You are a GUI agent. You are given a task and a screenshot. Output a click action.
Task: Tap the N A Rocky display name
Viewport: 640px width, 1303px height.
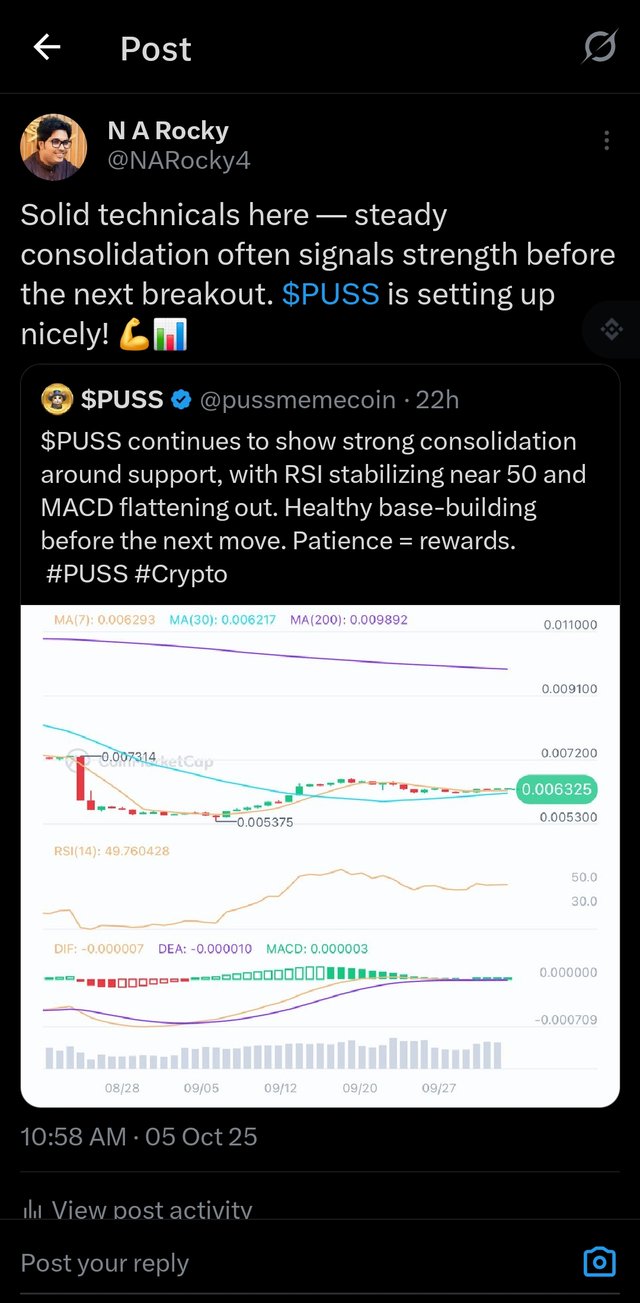click(168, 130)
